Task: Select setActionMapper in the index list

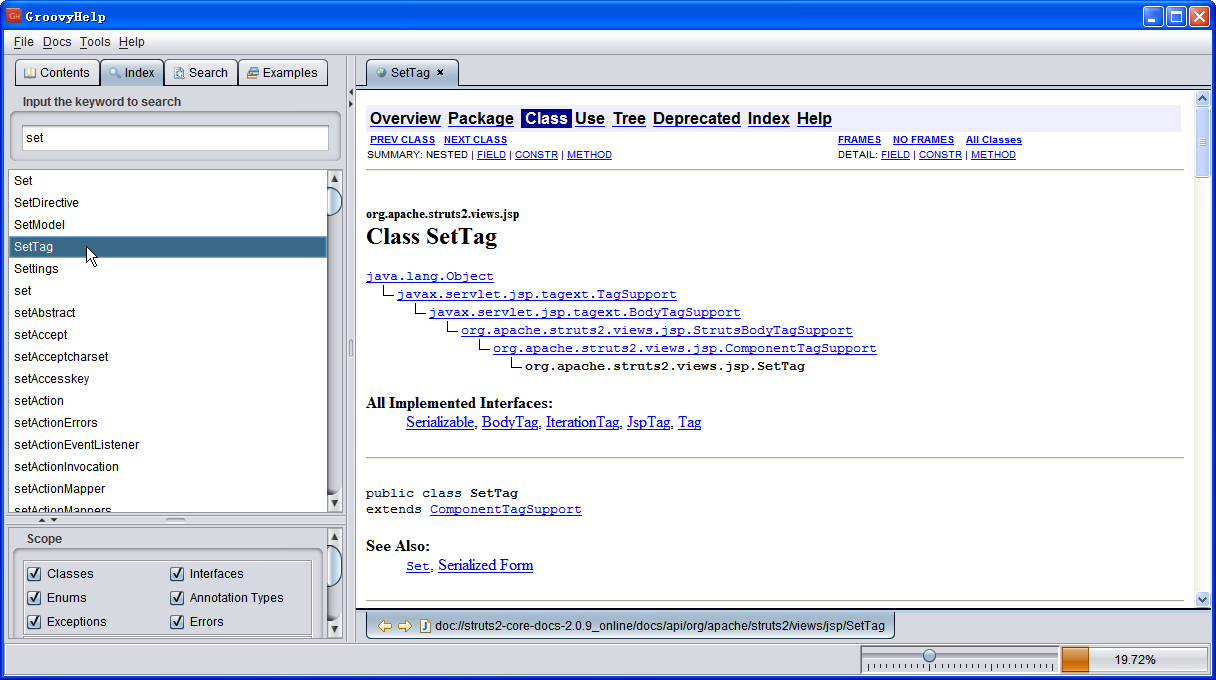Action: [168, 489]
